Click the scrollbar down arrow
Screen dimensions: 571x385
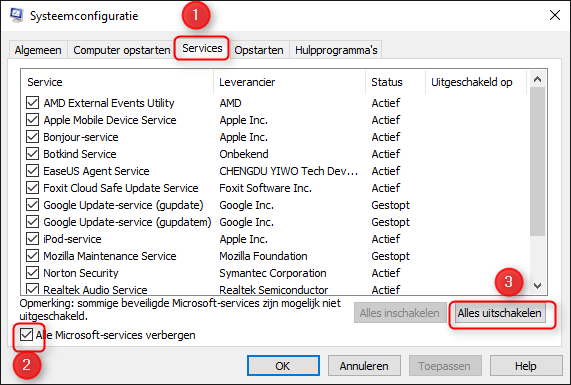(x=537, y=286)
